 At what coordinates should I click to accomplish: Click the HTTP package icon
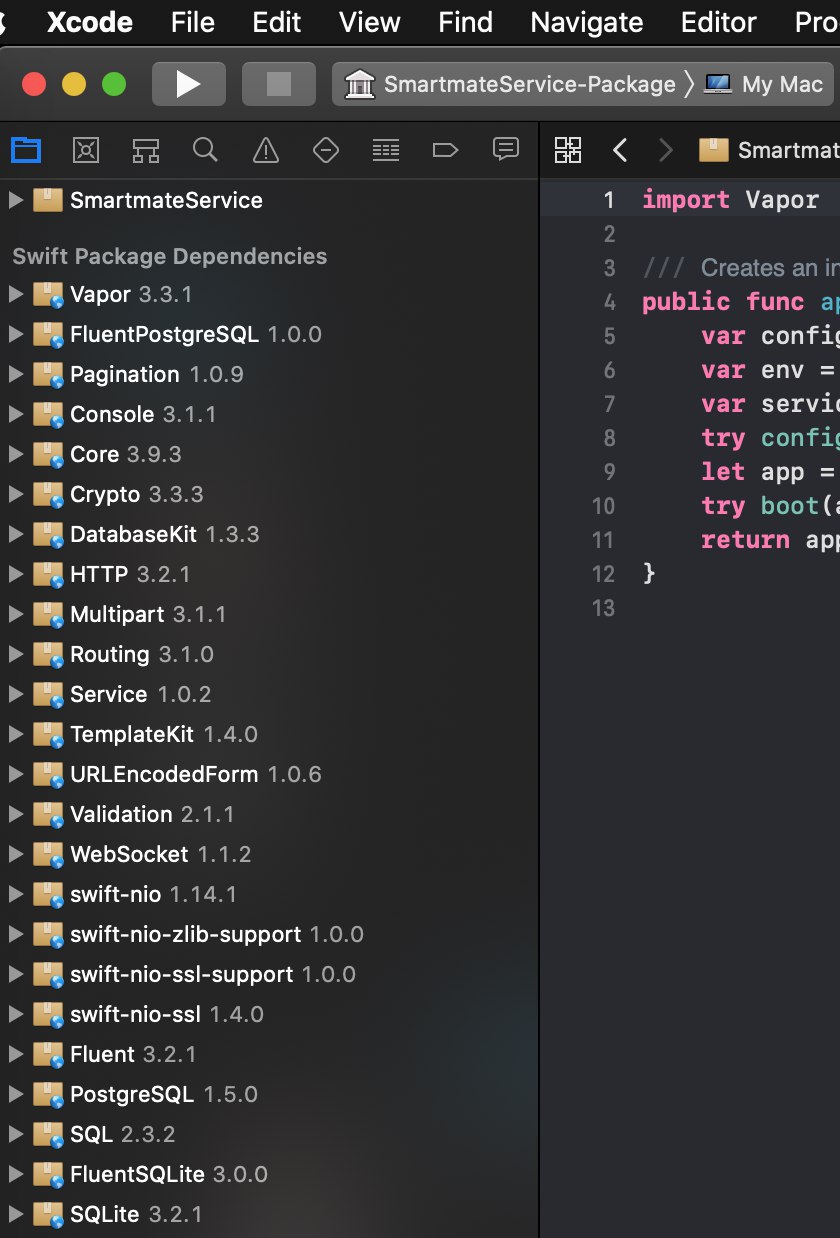(x=48, y=574)
